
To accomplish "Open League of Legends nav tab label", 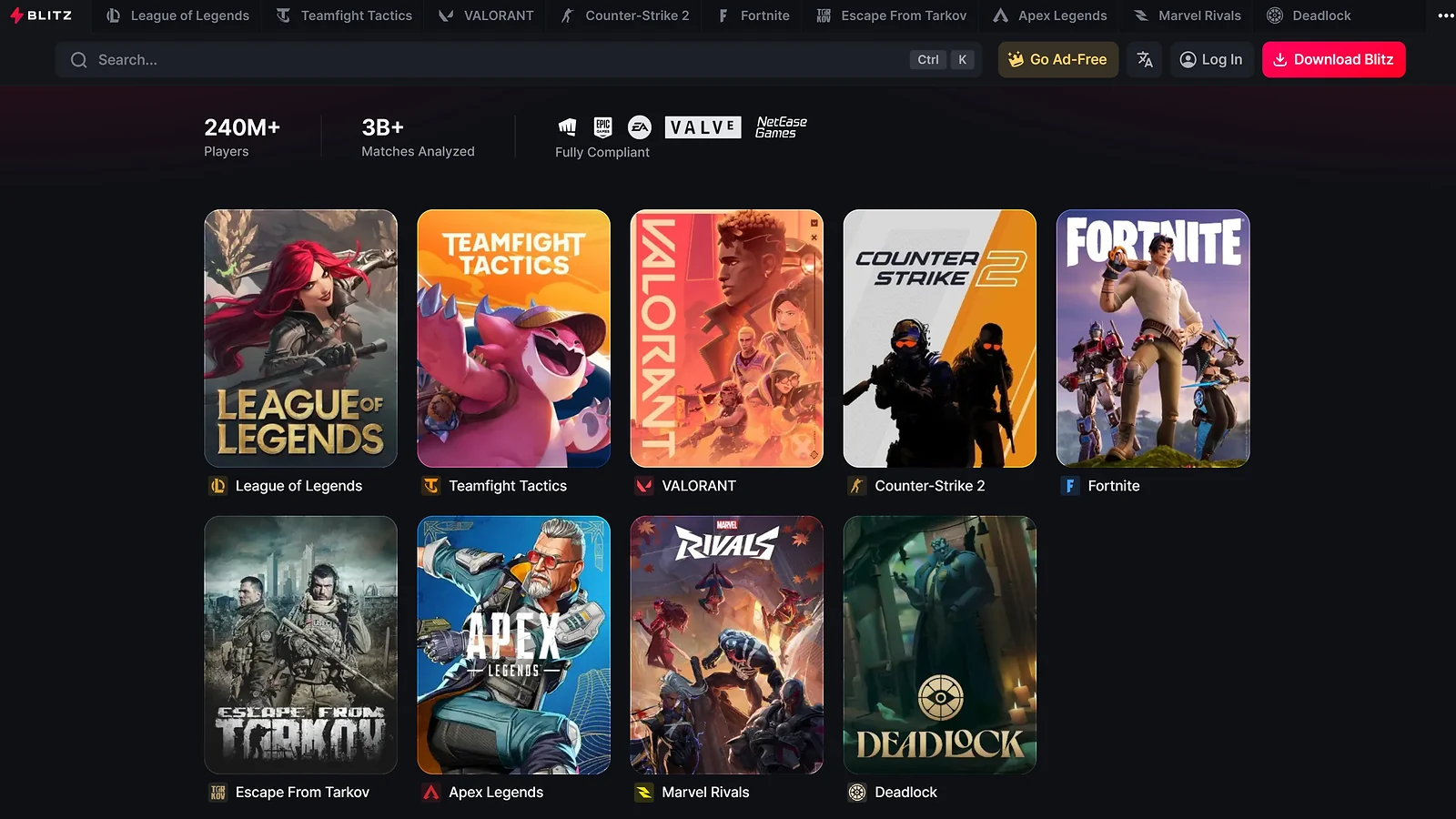I will (190, 15).
